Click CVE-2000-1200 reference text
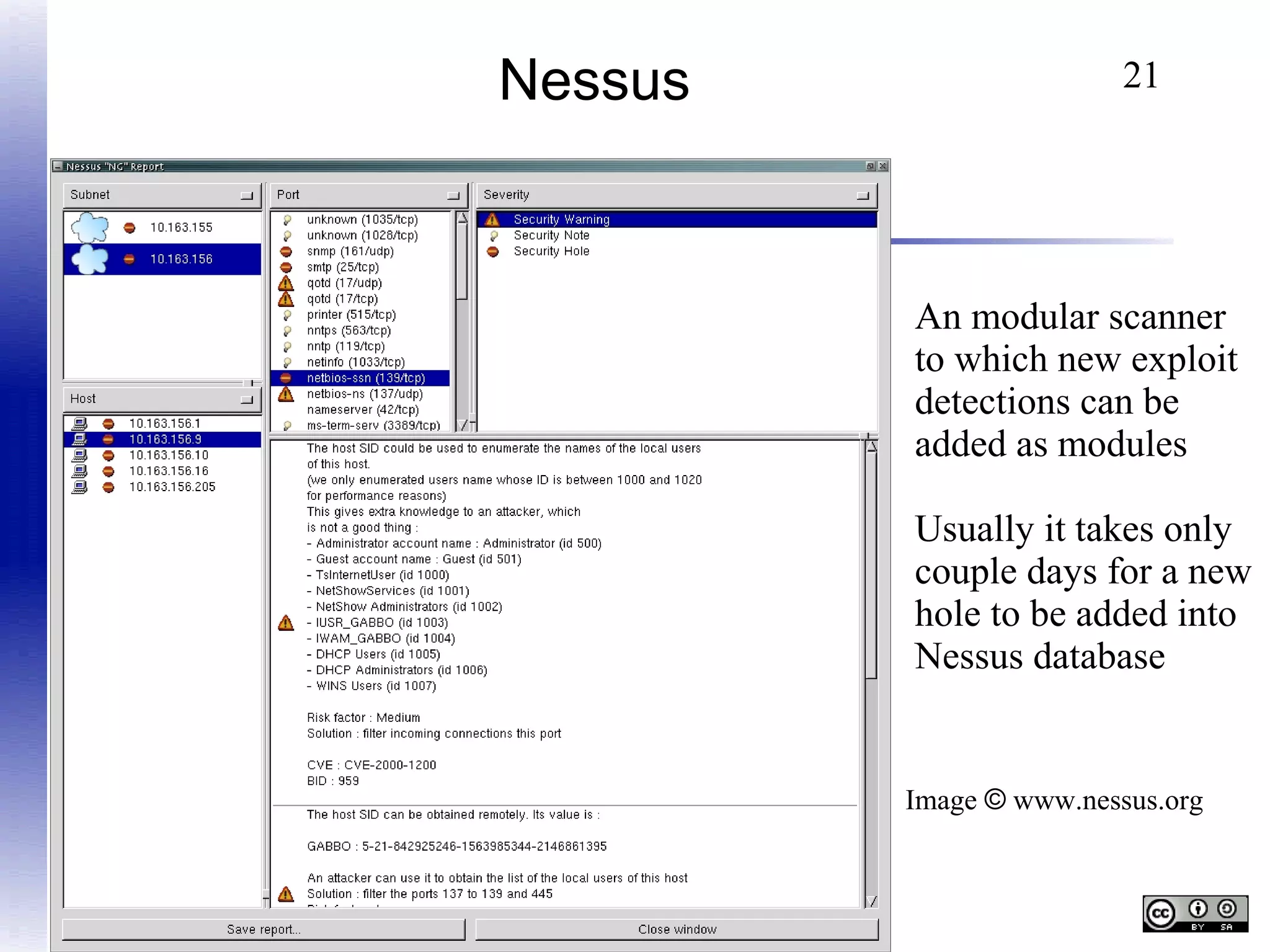Image resolution: width=1270 pixels, height=952 pixels. pos(390,765)
